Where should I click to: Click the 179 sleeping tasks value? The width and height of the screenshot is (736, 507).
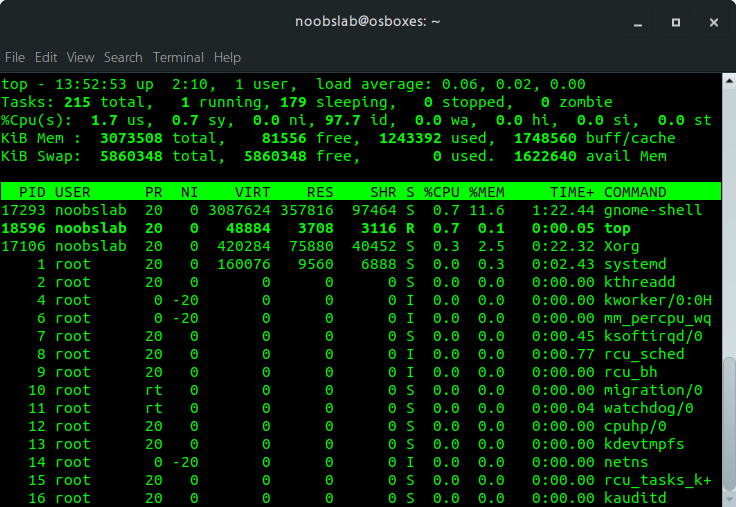click(x=293, y=102)
